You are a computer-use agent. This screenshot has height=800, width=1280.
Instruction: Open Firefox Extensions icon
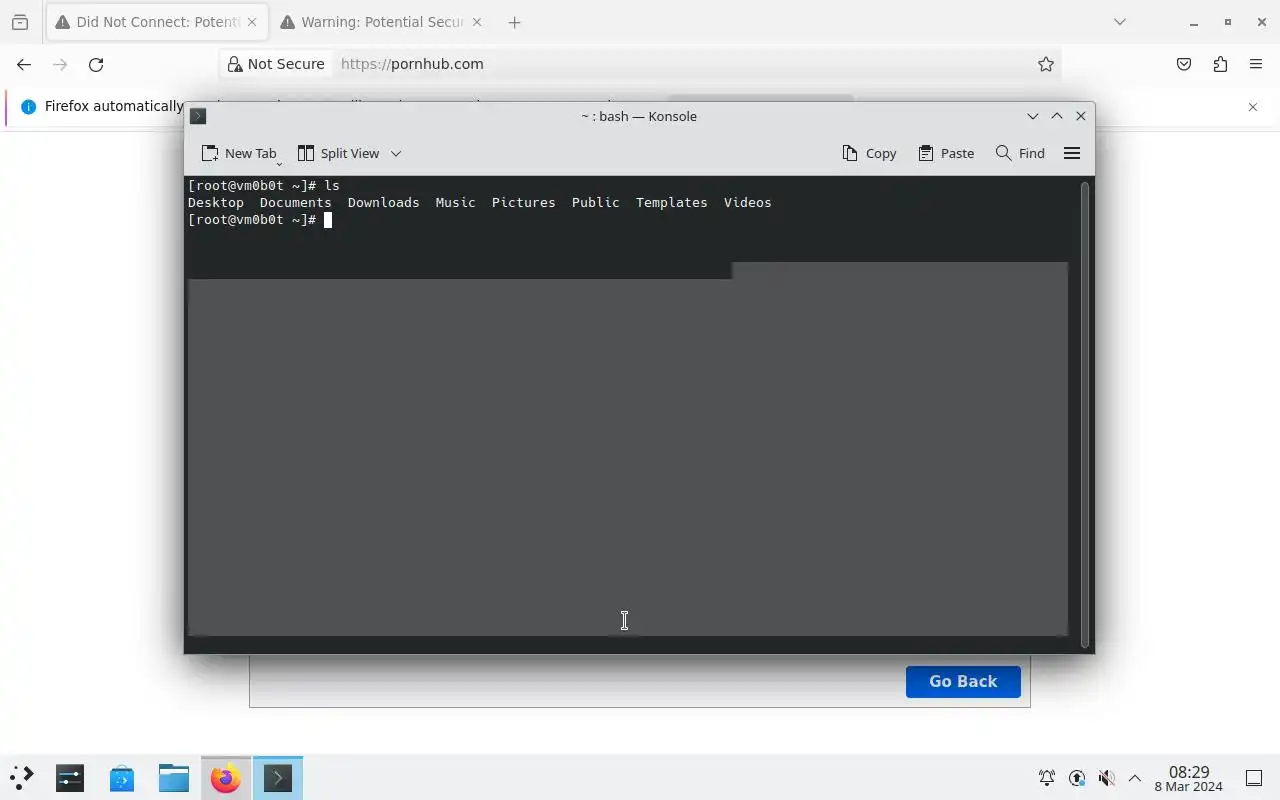click(x=1220, y=64)
